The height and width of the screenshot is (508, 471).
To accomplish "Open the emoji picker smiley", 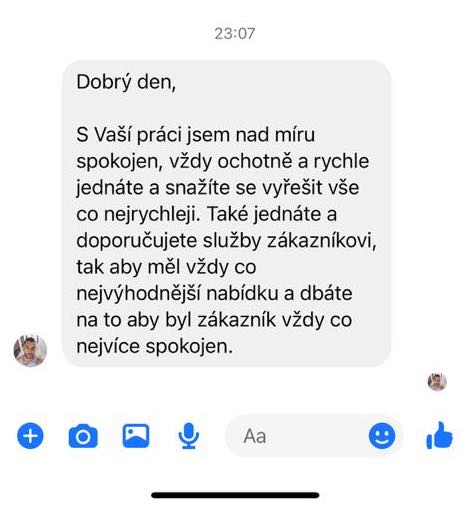I will pos(382,436).
